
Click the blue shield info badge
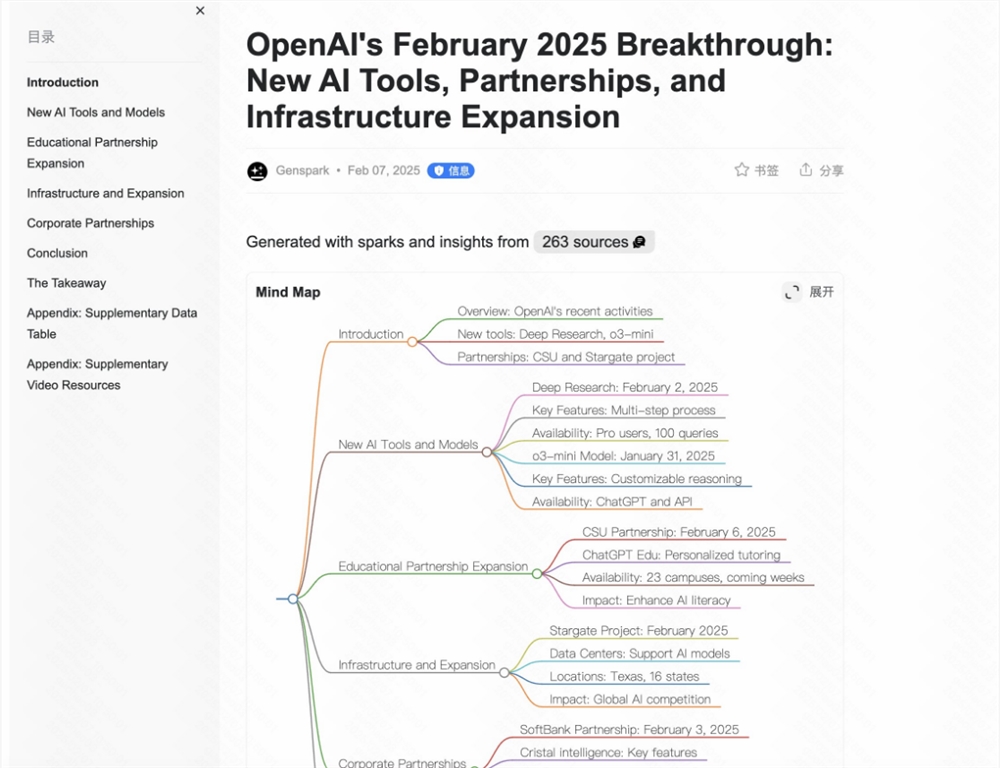tap(450, 171)
